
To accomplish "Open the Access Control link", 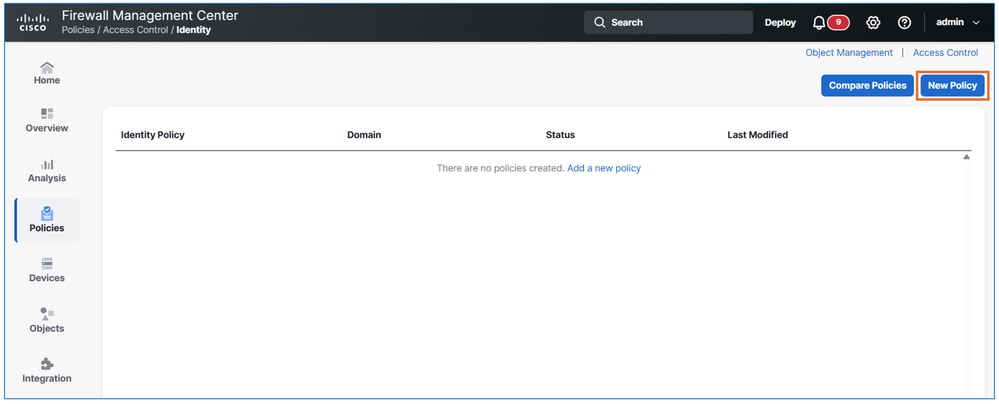I will (x=945, y=53).
